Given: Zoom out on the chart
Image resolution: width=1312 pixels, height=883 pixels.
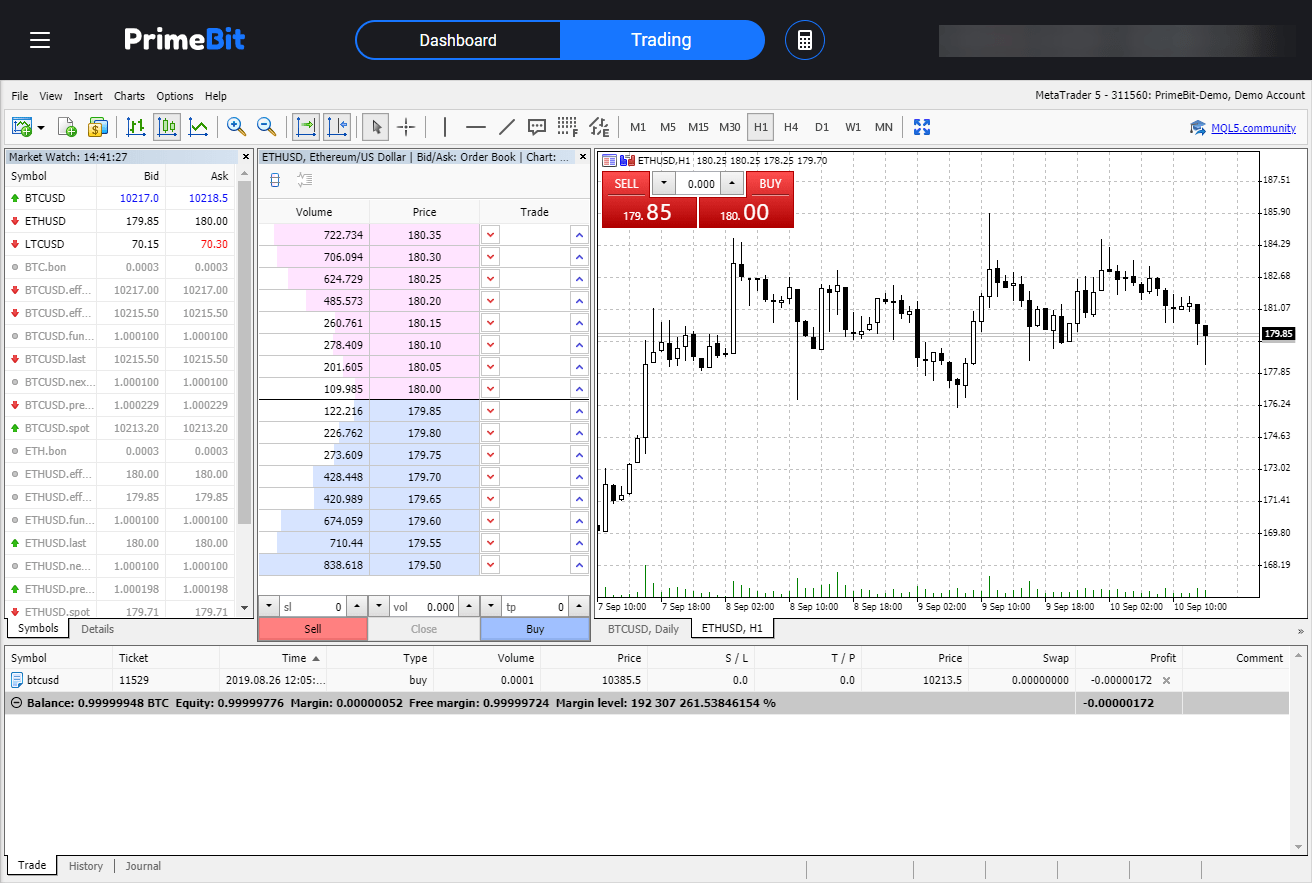Looking at the screenshot, I should (266, 127).
